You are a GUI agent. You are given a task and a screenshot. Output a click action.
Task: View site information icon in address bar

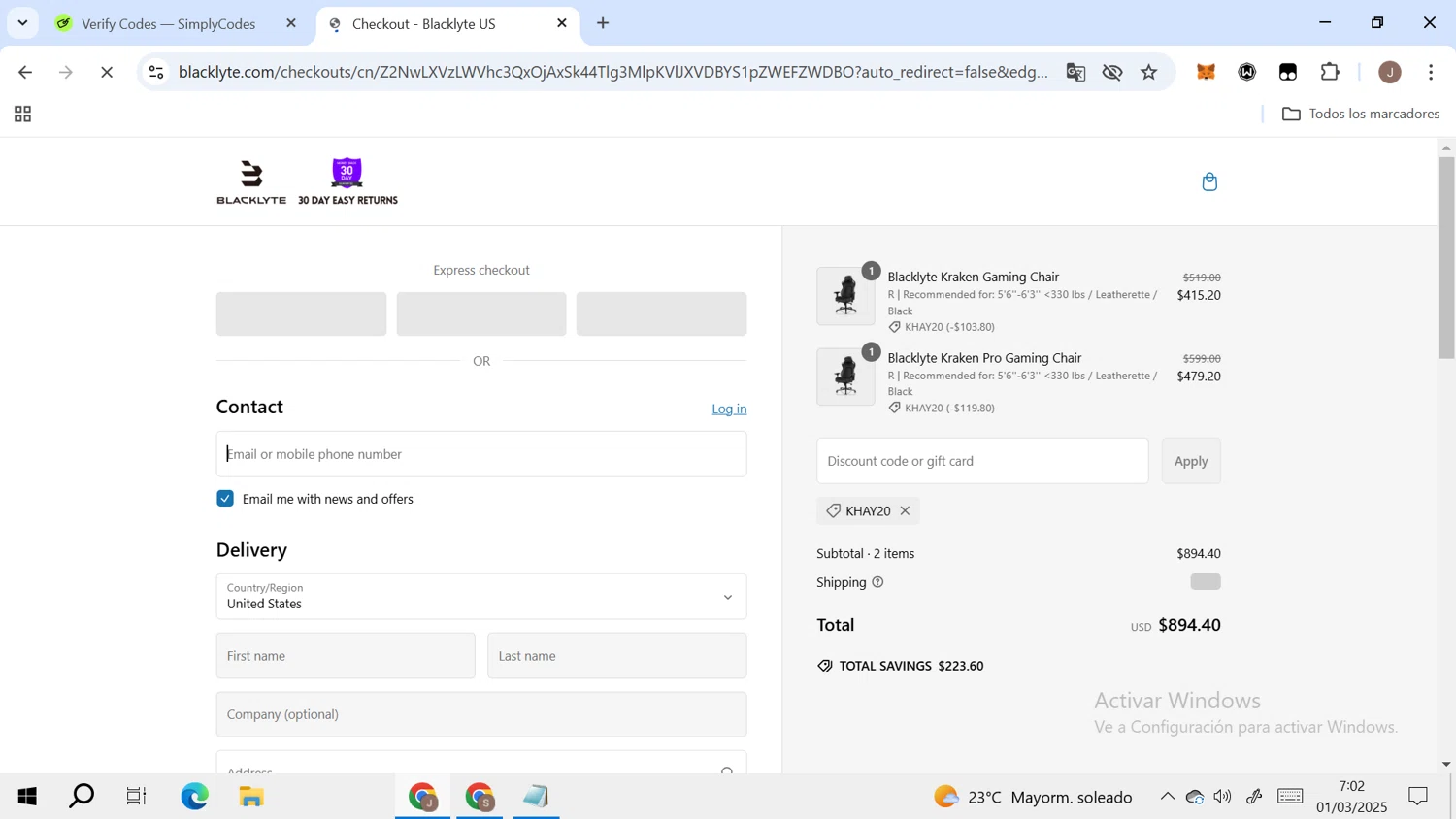point(156,72)
